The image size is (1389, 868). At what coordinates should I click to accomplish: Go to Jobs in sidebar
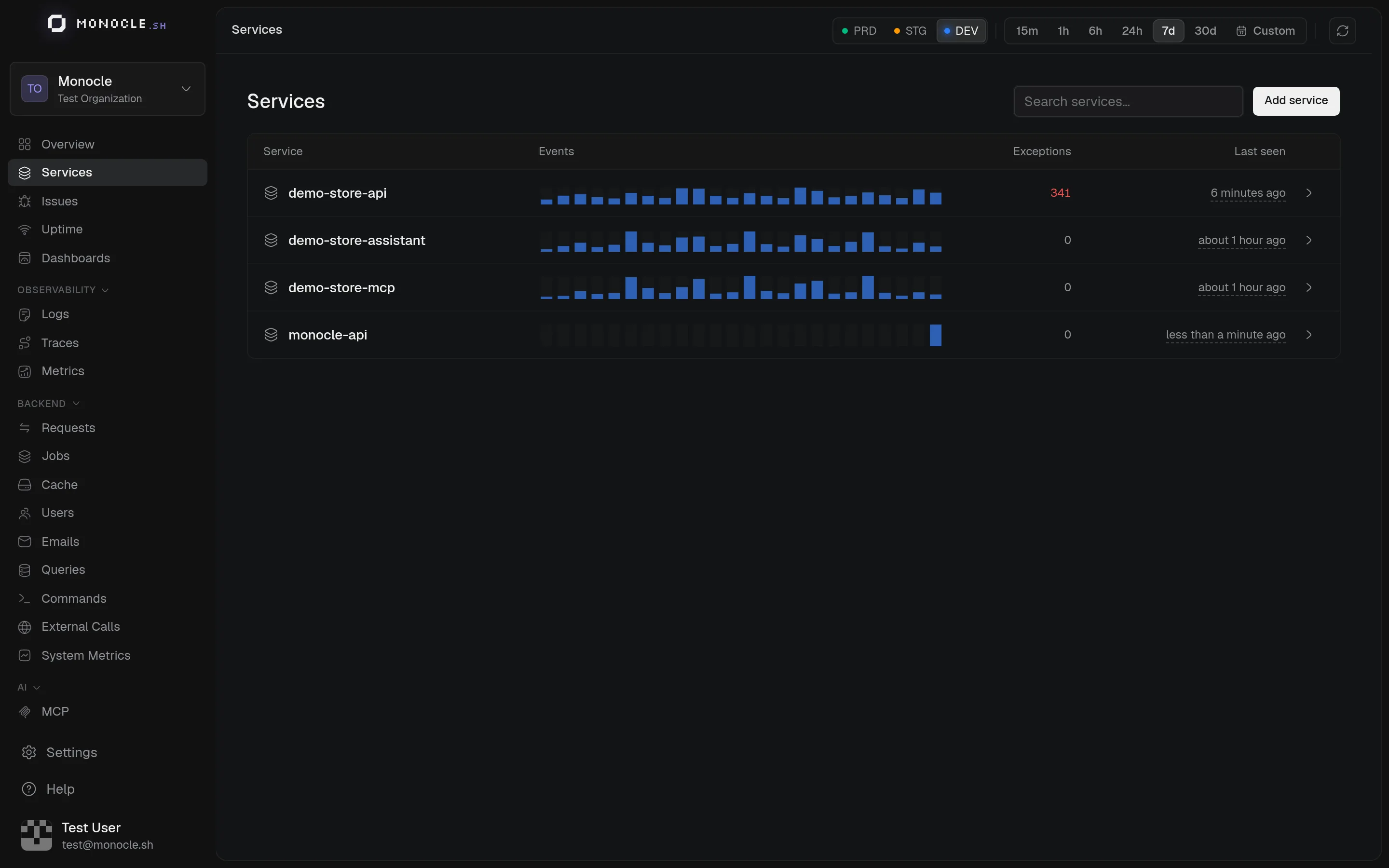tap(108, 456)
